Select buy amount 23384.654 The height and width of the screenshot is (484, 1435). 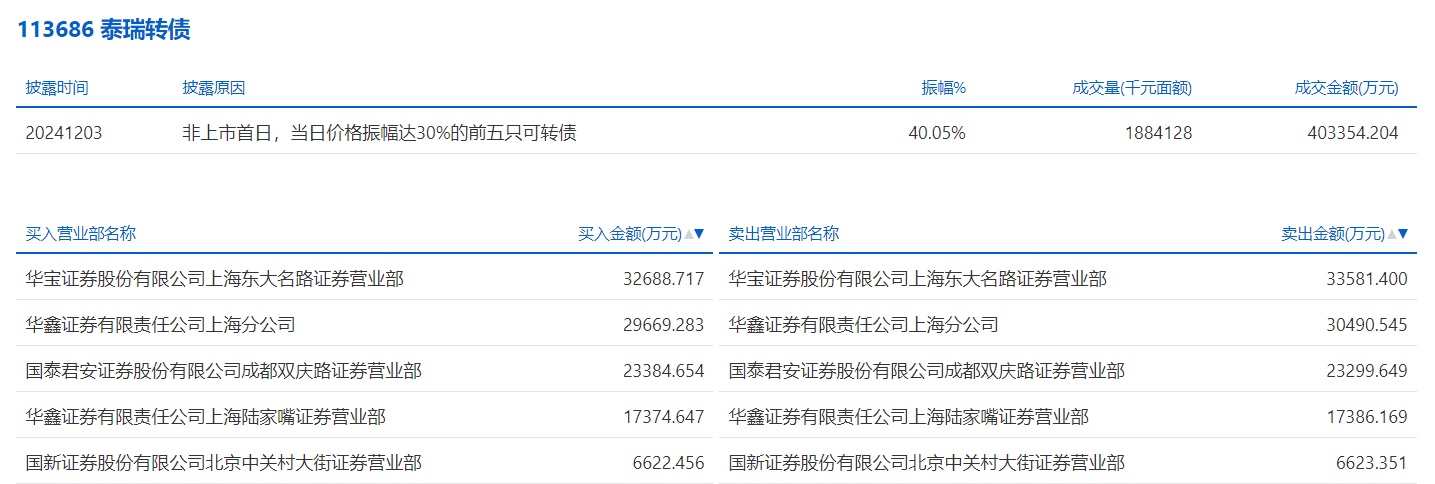pyautogui.click(x=664, y=371)
